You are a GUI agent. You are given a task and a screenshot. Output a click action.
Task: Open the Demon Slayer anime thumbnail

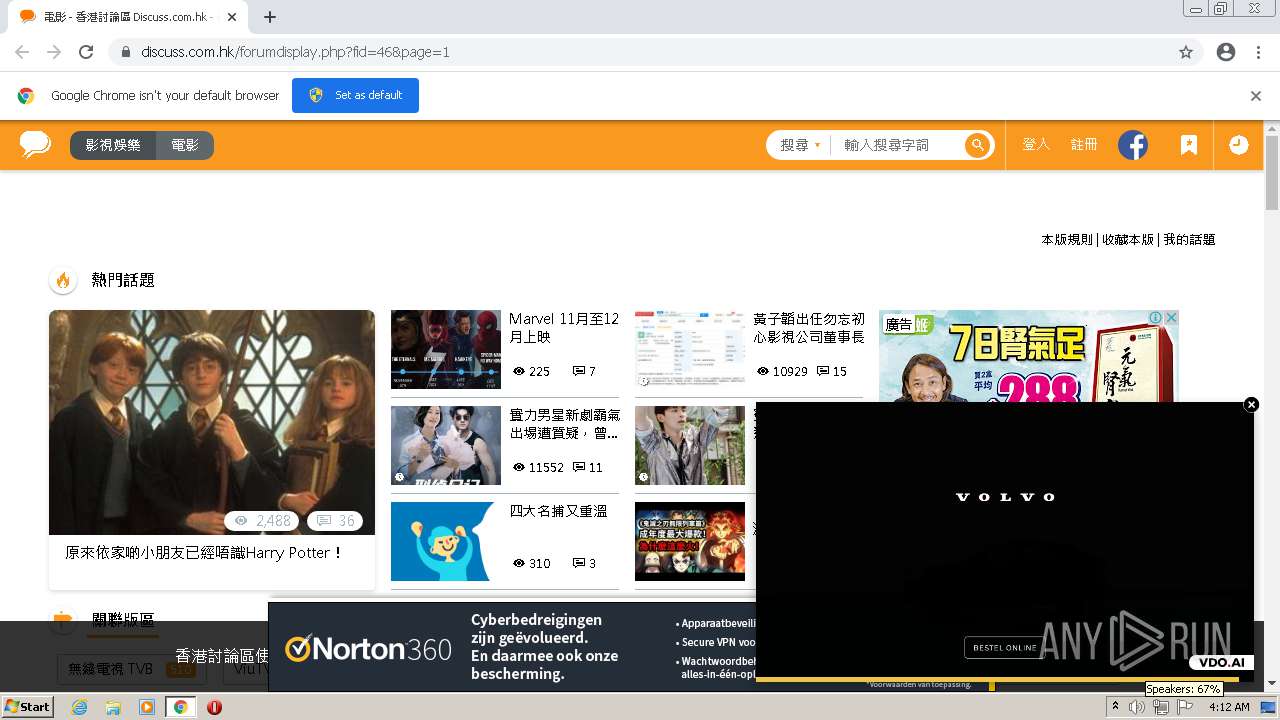(690, 541)
